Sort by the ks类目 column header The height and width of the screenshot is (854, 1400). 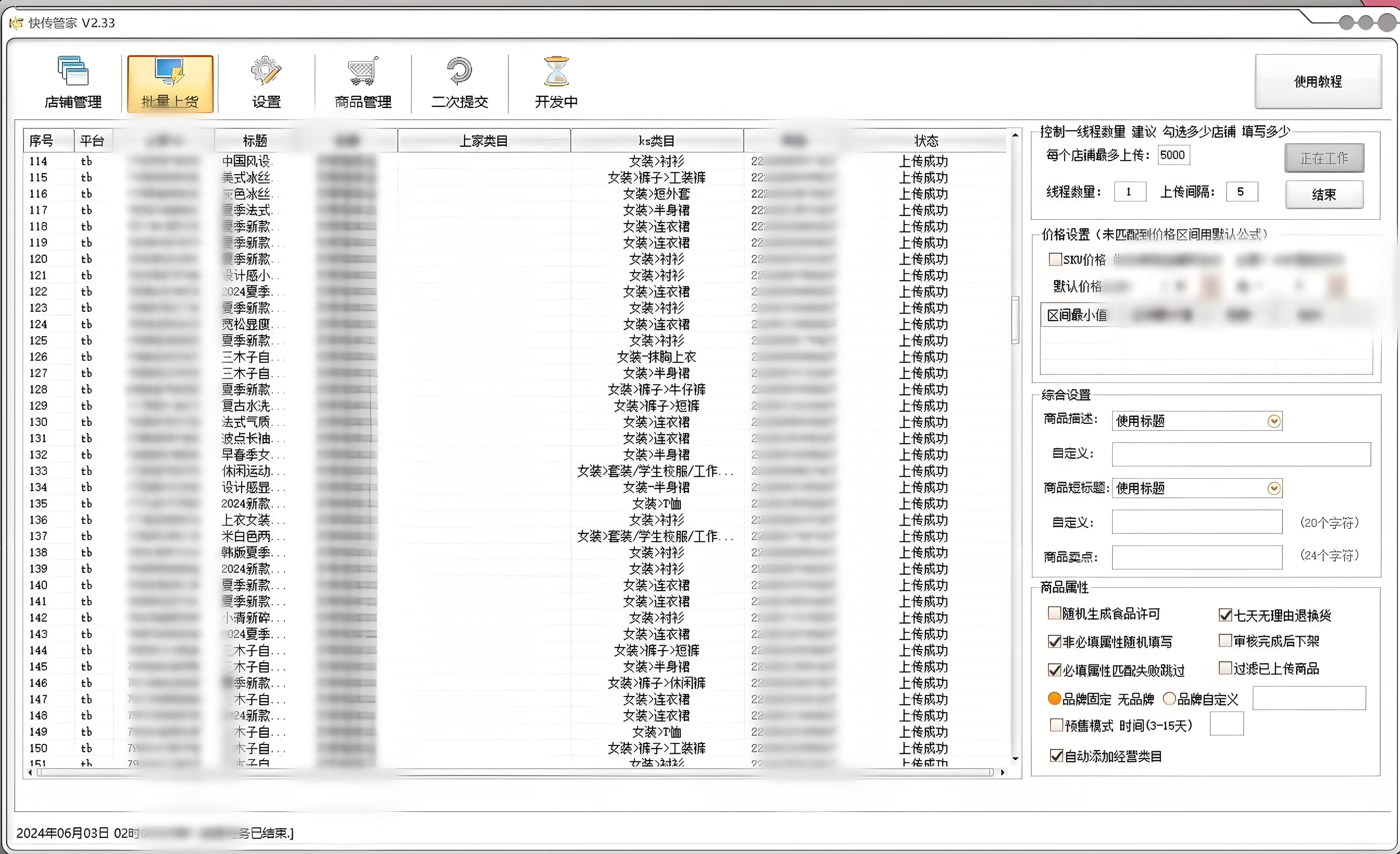coord(656,140)
